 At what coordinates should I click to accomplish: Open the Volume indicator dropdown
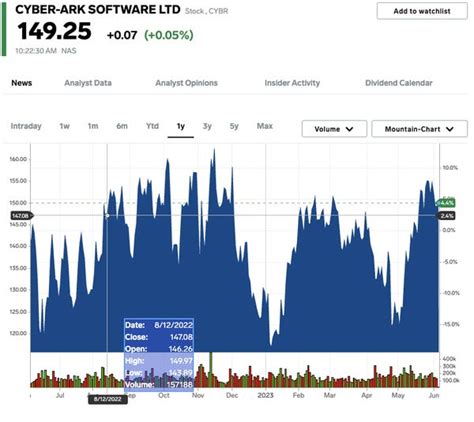[334, 129]
